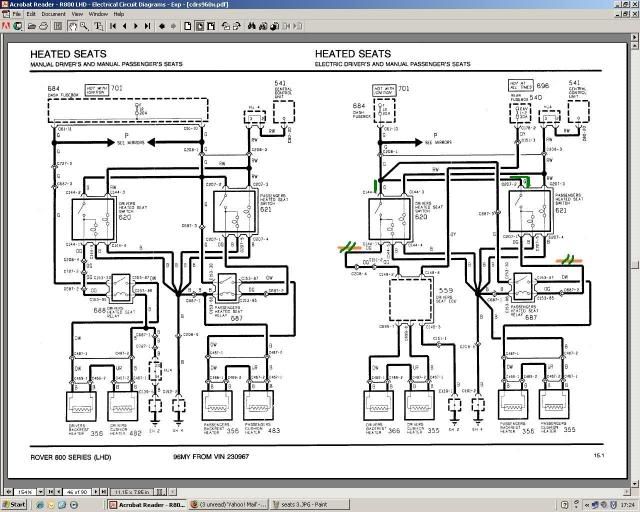Open the Document menu
The height and width of the screenshot is (512, 640).
click(53, 15)
